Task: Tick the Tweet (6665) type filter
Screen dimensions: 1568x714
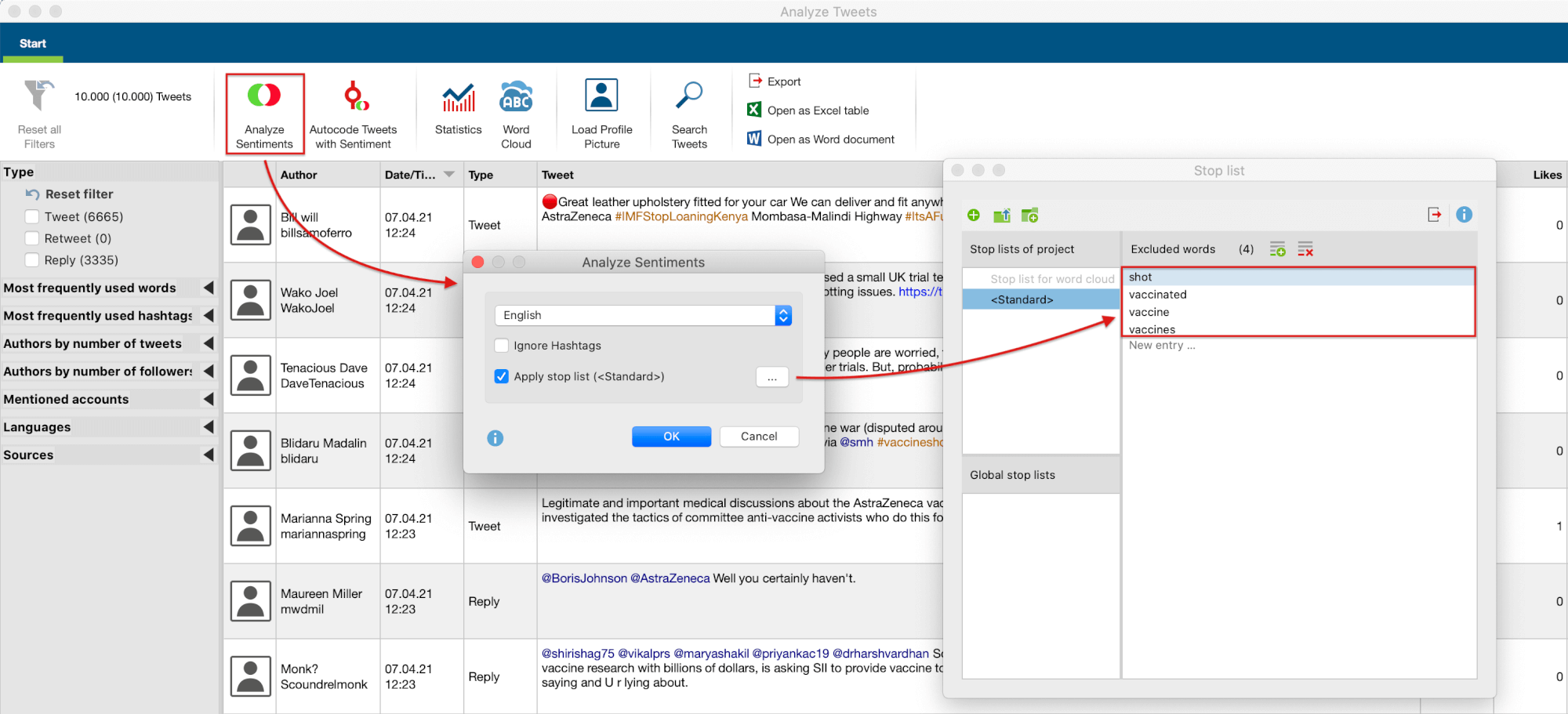Action: click(x=32, y=216)
